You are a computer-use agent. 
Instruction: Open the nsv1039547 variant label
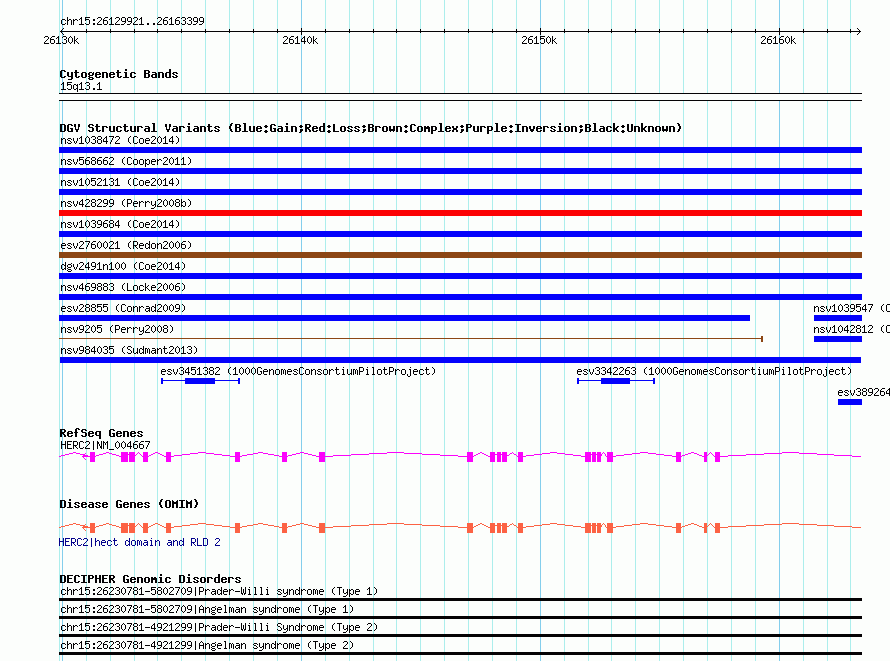coord(851,308)
